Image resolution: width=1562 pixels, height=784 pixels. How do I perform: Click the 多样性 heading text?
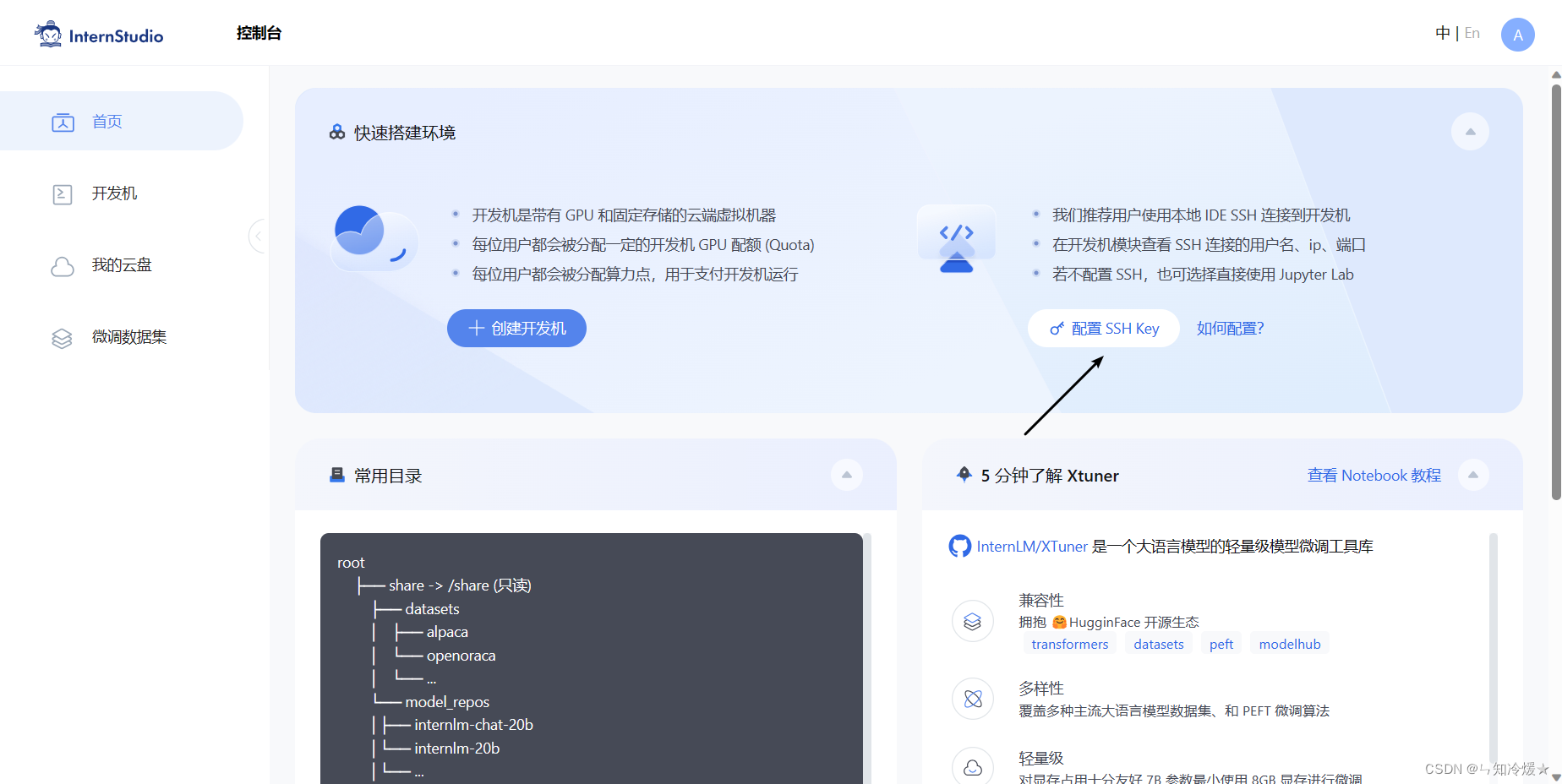click(x=1040, y=689)
